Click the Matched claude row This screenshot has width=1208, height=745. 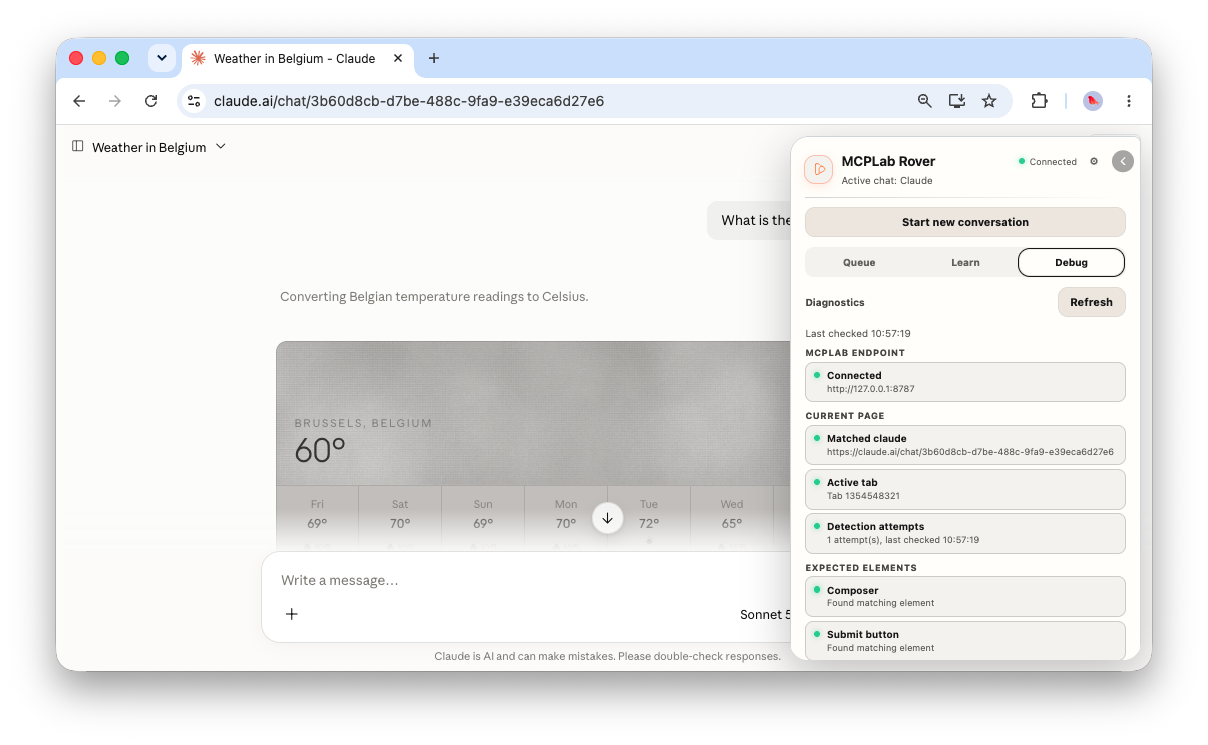click(965, 445)
